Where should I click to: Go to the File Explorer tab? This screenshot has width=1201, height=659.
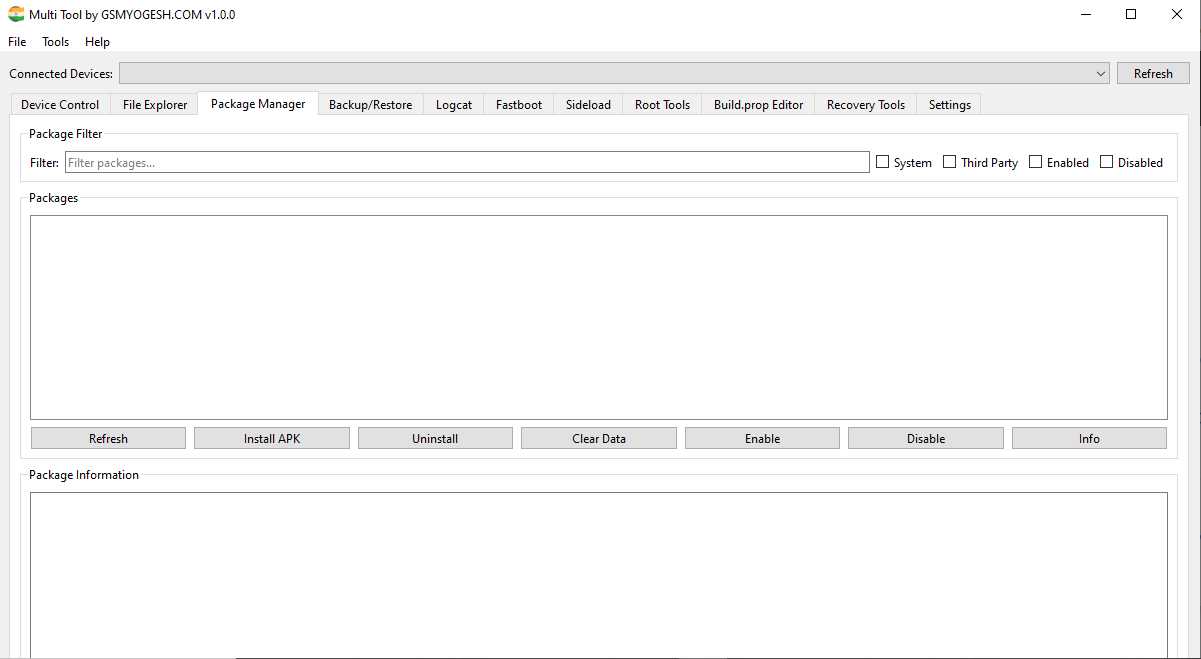[x=155, y=105]
